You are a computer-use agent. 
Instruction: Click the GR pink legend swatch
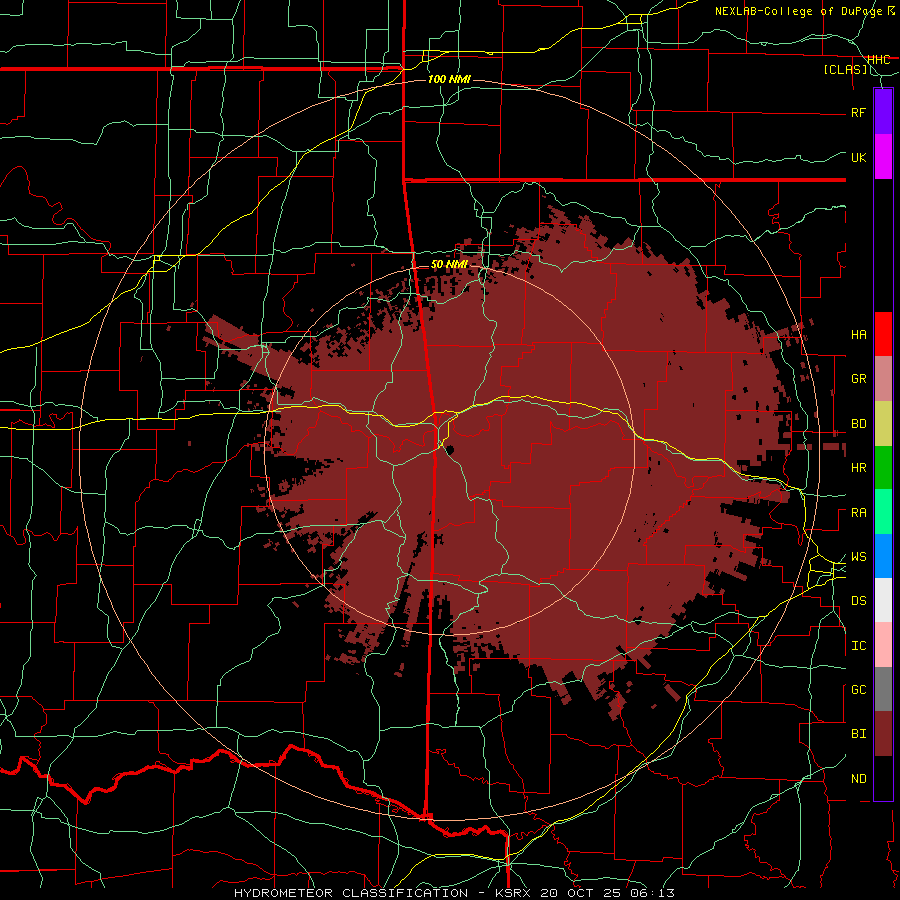(883, 379)
